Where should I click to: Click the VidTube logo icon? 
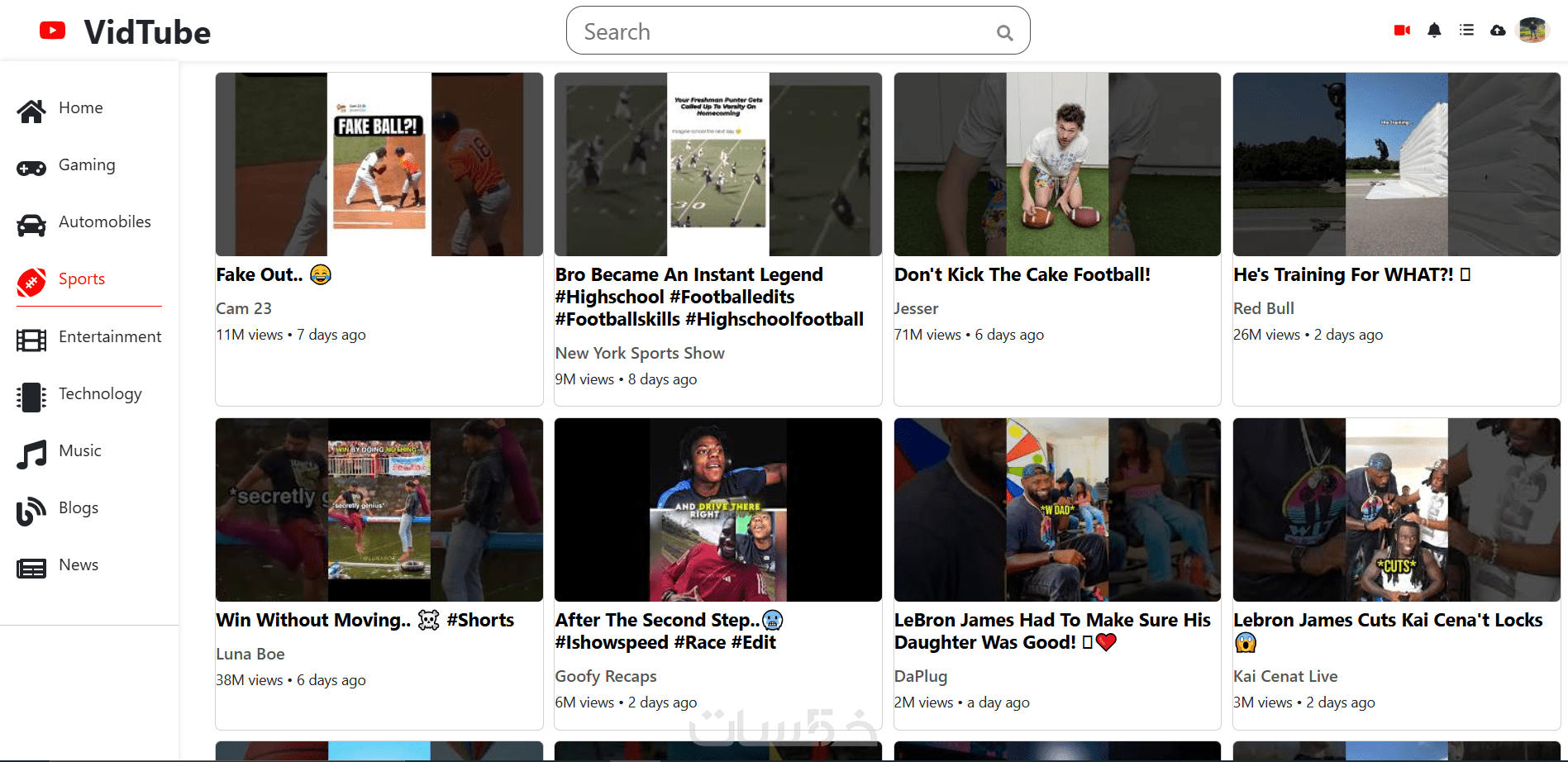(53, 31)
